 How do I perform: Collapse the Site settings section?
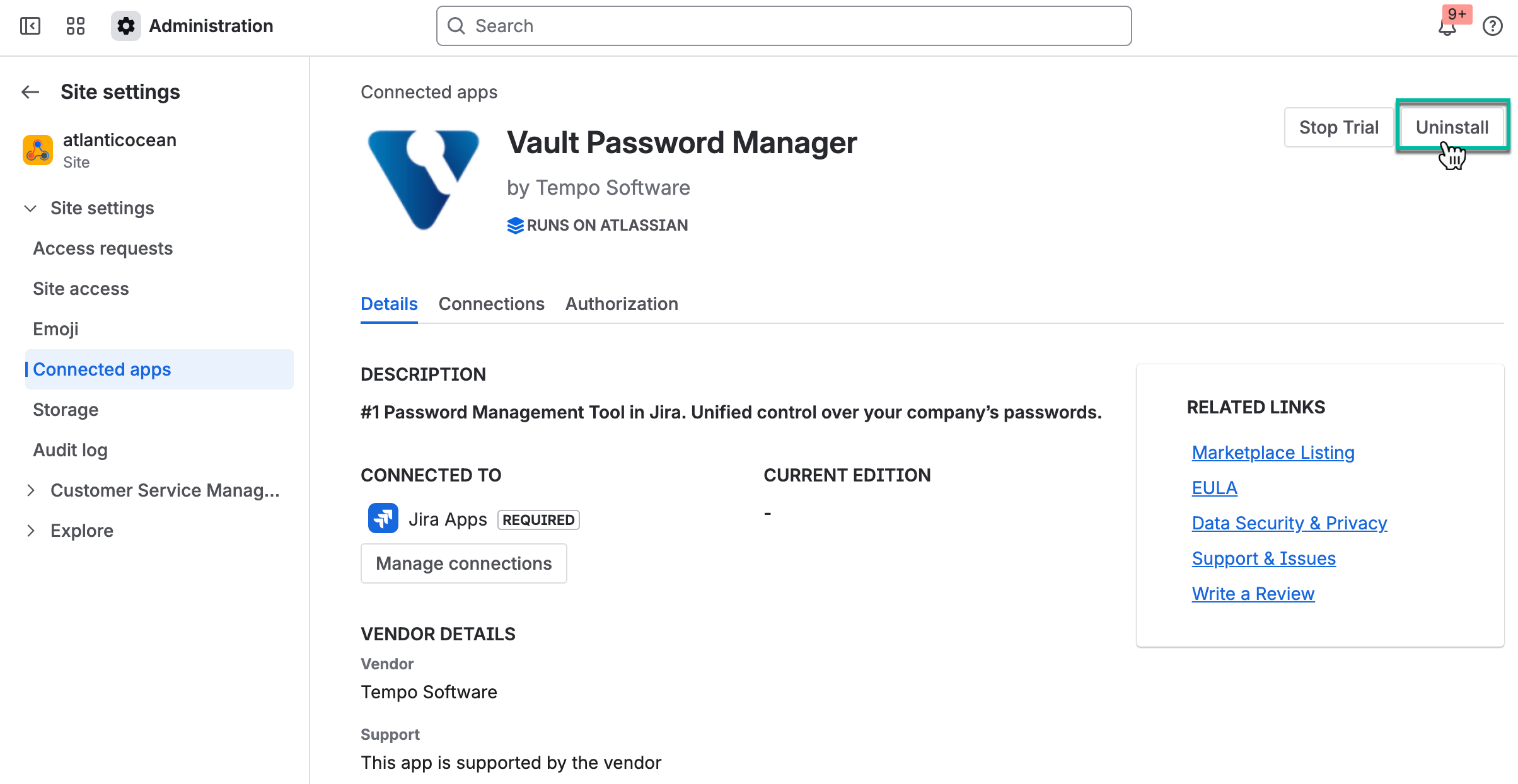tap(30, 208)
